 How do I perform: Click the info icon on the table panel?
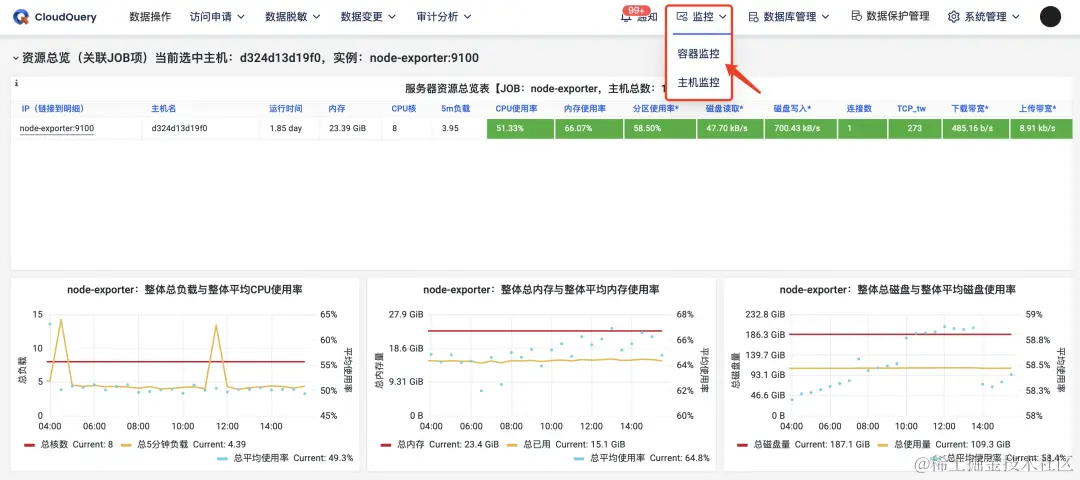(16, 83)
